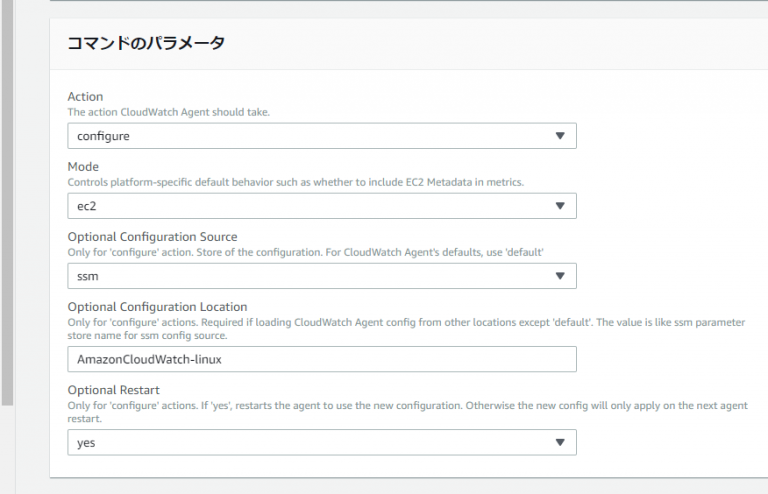Click the description about EC2 Metadata in metrics
Image resolution: width=768 pixels, height=494 pixels.
(x=296, y=182)
